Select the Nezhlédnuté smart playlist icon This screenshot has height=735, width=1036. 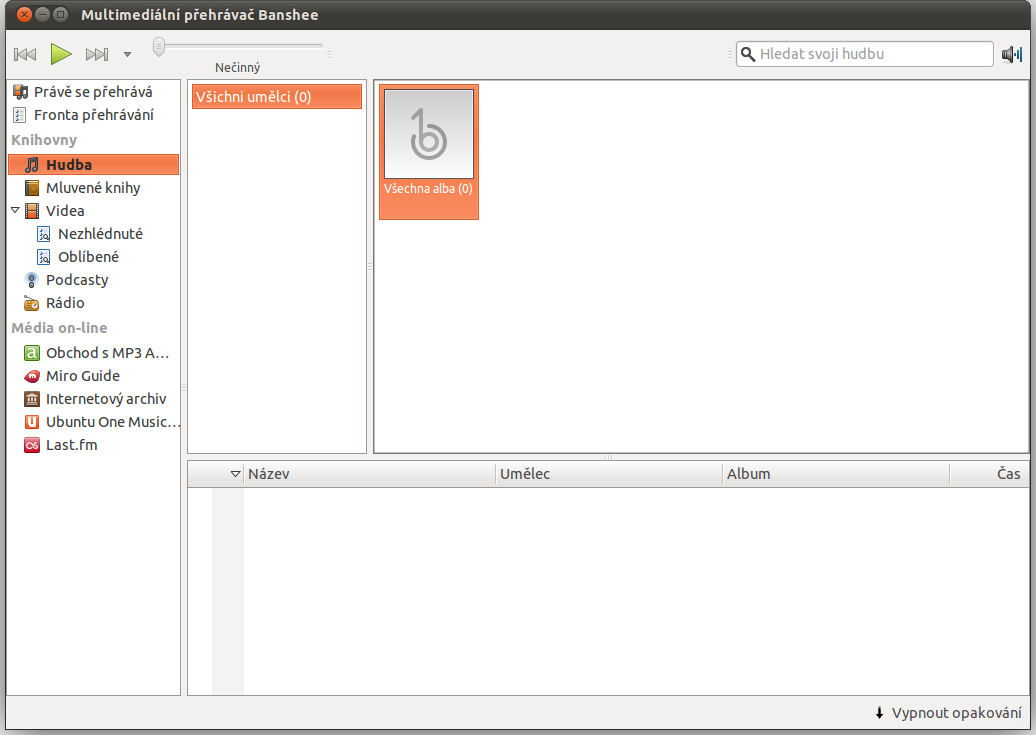tap(44, 234)
